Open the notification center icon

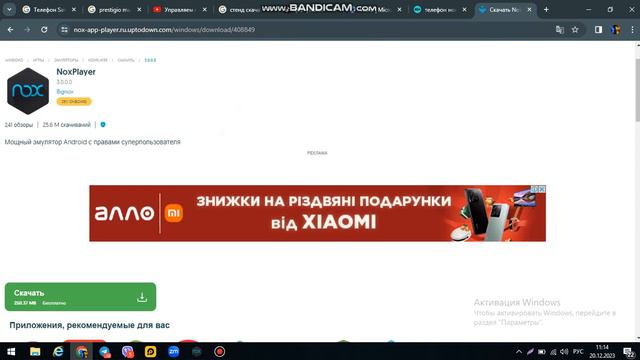coord(629,351)
